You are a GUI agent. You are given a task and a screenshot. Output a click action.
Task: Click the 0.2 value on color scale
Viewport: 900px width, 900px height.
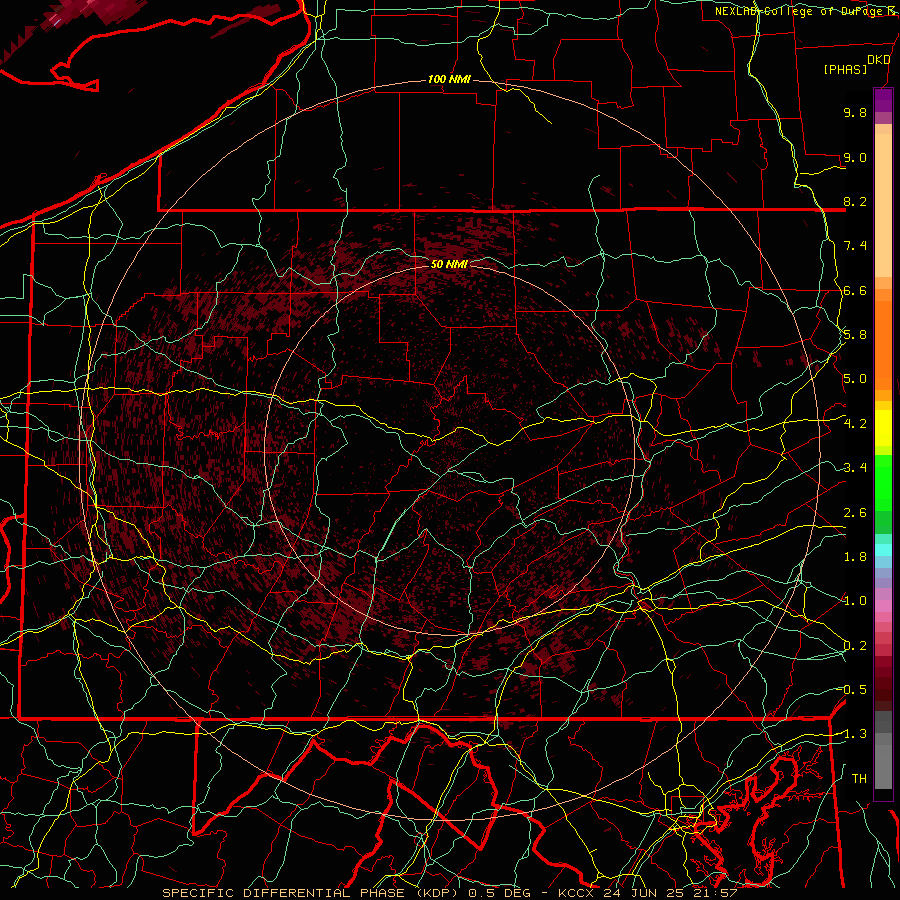855,646
